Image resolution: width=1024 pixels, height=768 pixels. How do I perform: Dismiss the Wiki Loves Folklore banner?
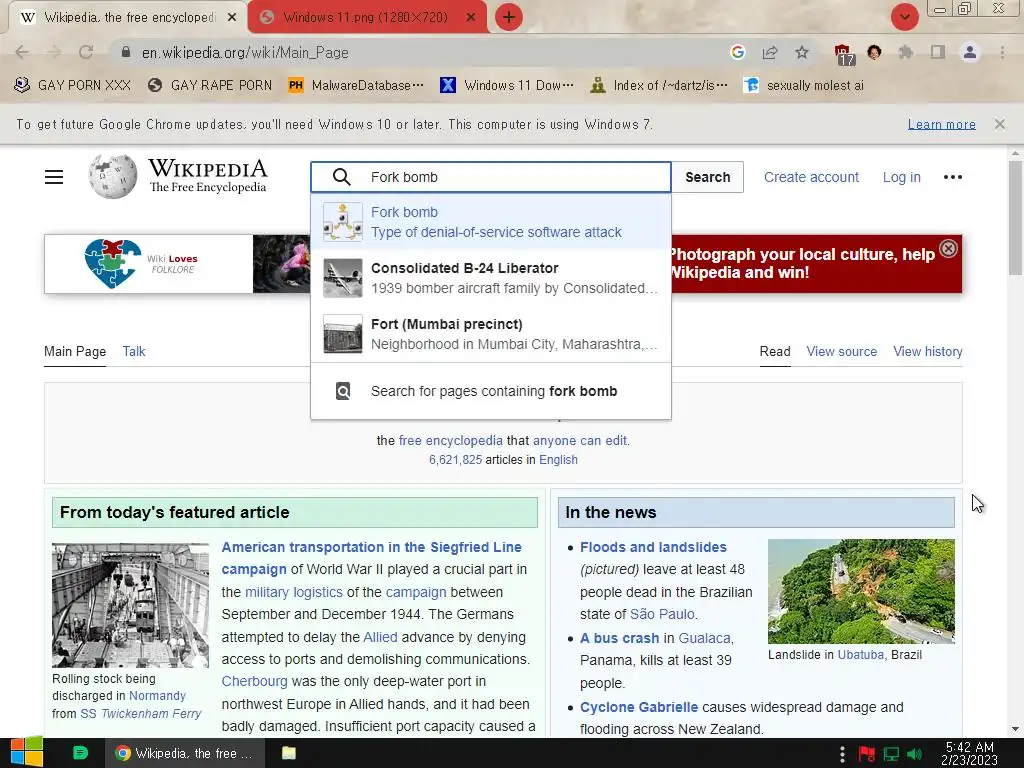pos(948,248)
